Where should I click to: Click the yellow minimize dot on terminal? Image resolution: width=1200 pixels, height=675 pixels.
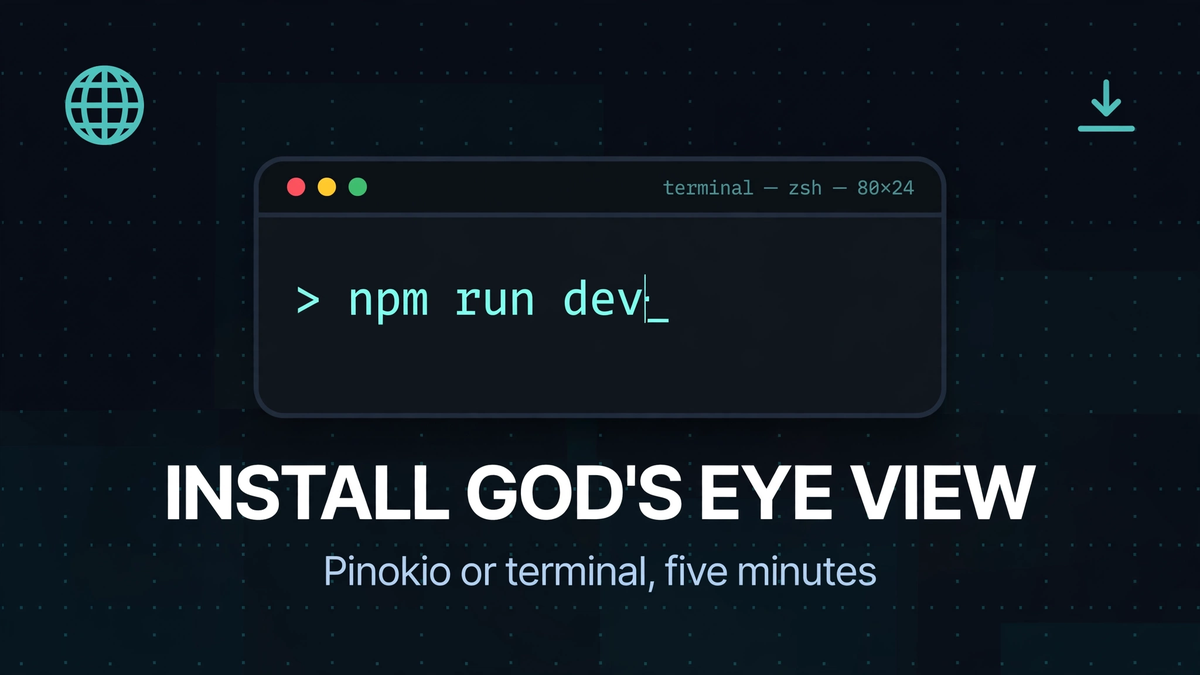point(326,187)
